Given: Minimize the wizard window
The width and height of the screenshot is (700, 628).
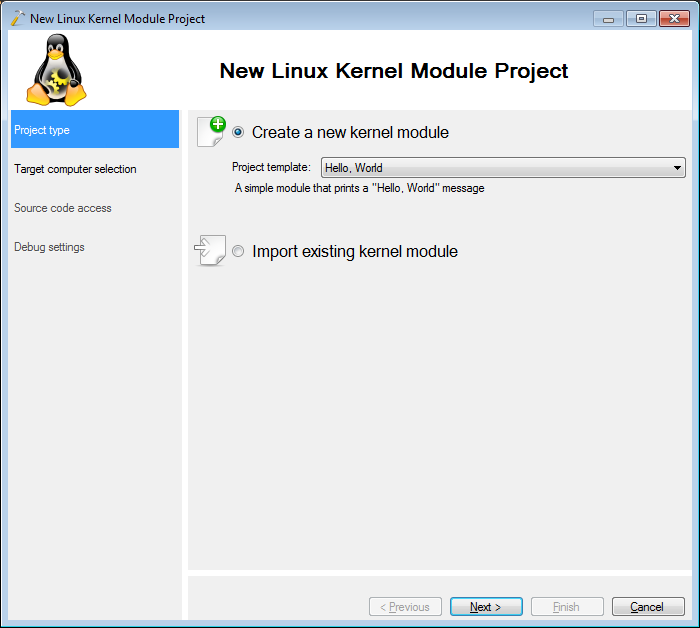Looking at the screenshot, I should (x=608, y=19).
